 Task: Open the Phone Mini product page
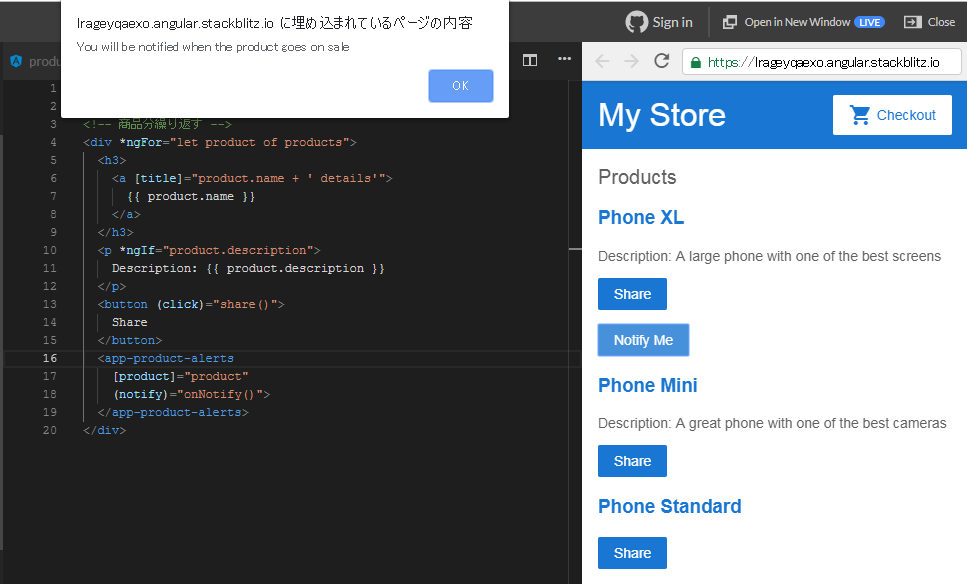(x=647, y=385)
